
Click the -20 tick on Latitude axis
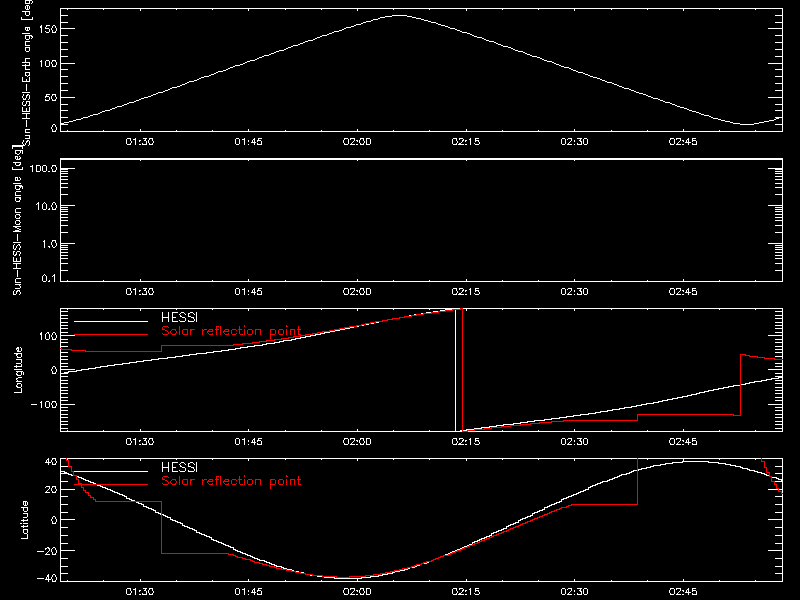click(x=47, y=551)
